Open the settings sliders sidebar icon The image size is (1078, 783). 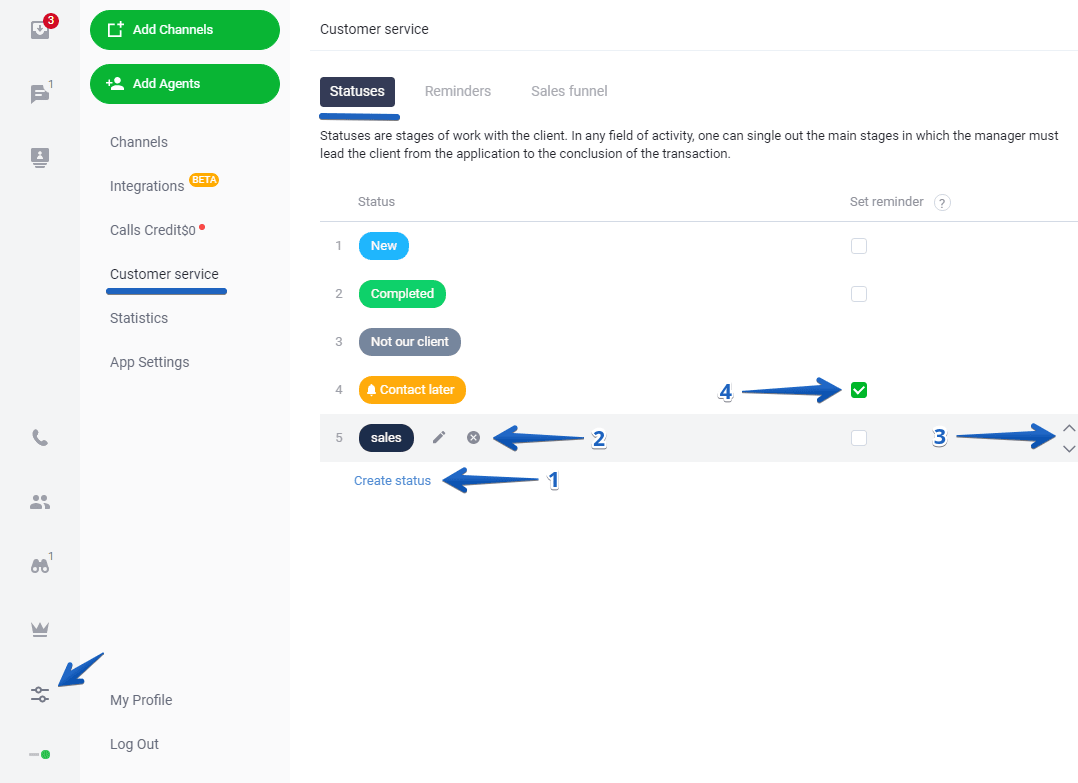(40, 693)
